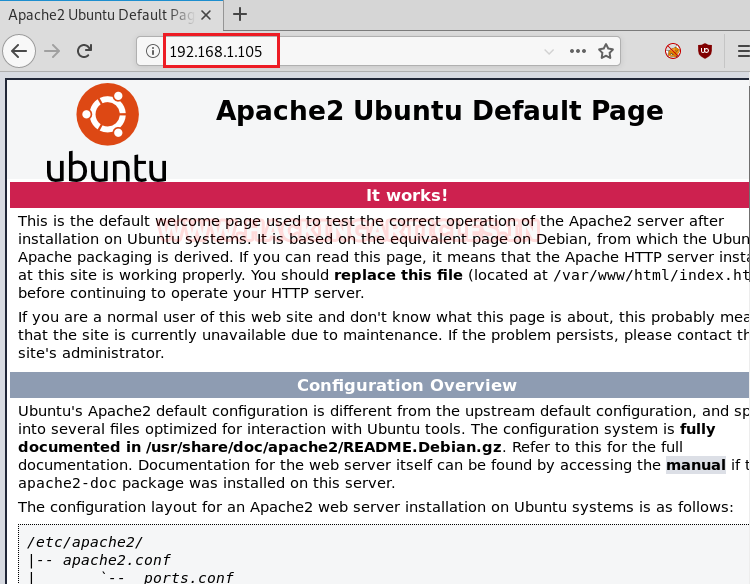Click the 'Configuration Overview' section heading
Screen dimensions: 750x584
click(x=407, y=385)
